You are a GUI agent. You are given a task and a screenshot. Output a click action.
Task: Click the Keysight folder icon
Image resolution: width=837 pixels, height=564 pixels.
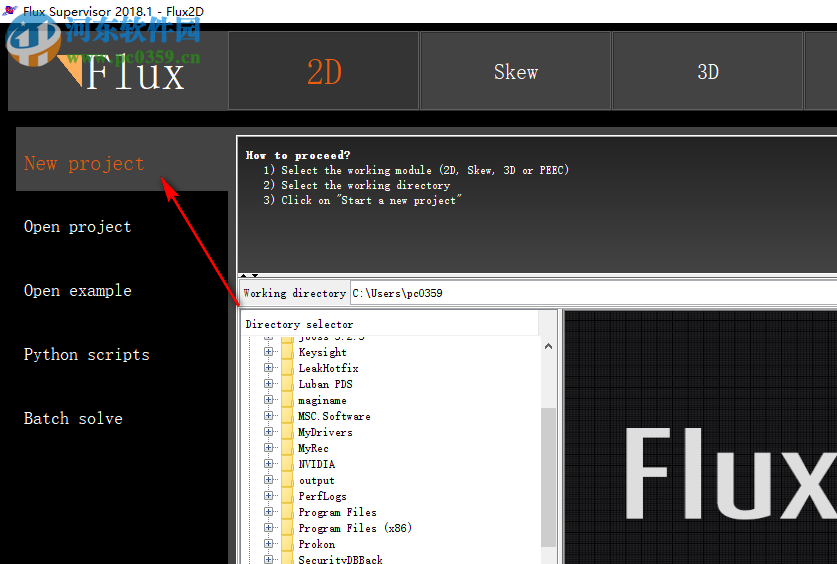pos(288,352)
